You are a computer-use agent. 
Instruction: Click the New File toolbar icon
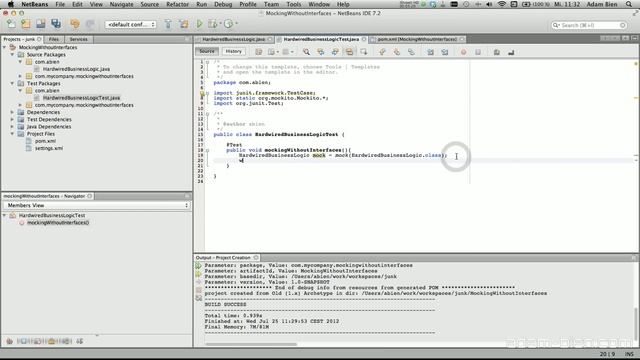(11, 24)
